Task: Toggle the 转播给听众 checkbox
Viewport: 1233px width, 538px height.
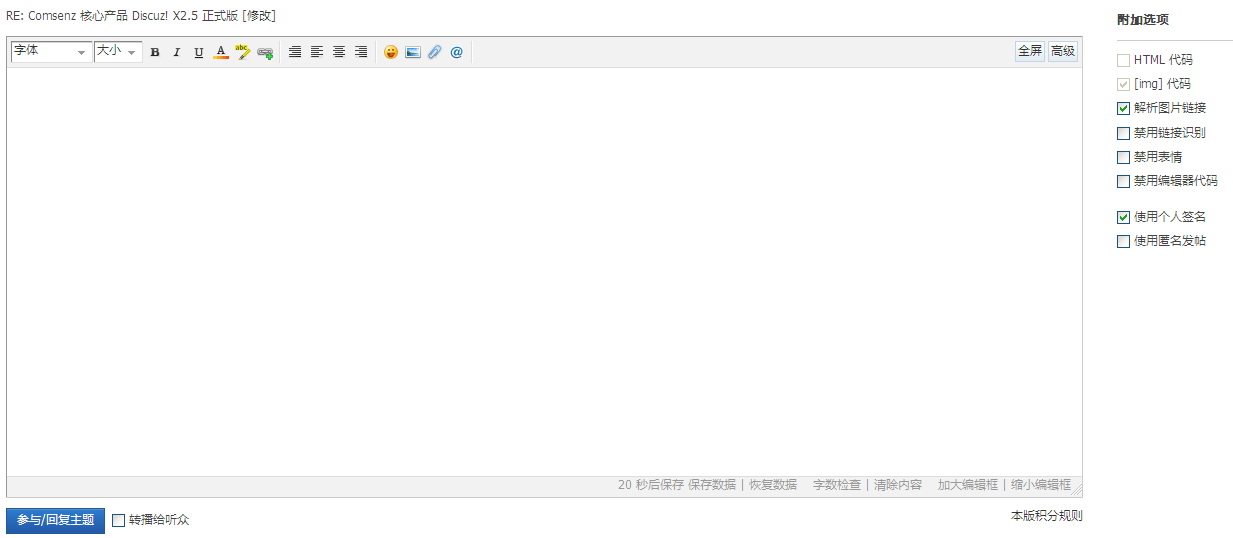Action: click(119, 520)
